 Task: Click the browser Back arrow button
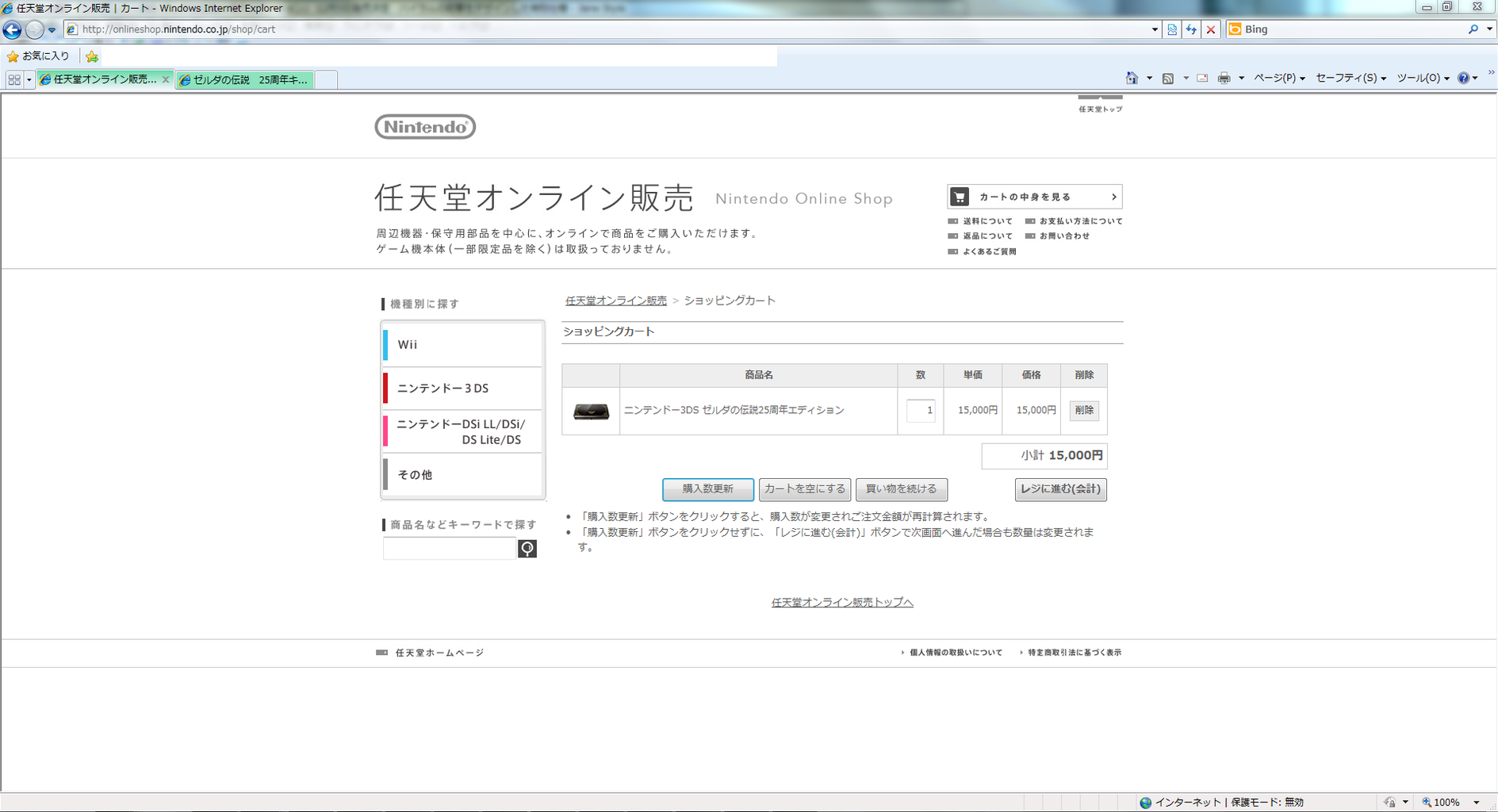tap(12, 30)
